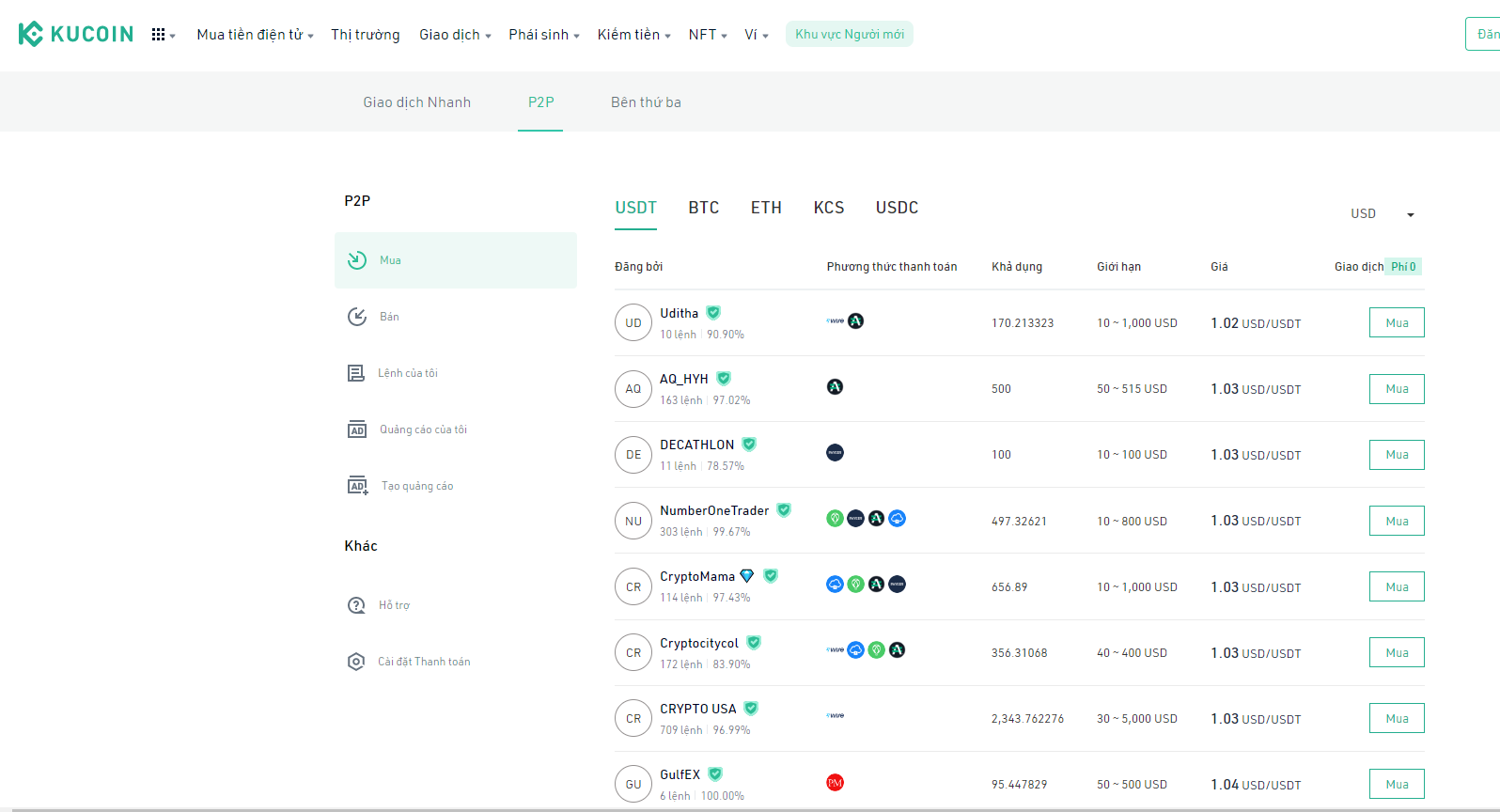Click the Lệnh của tôi list icon

coord(356,373)
